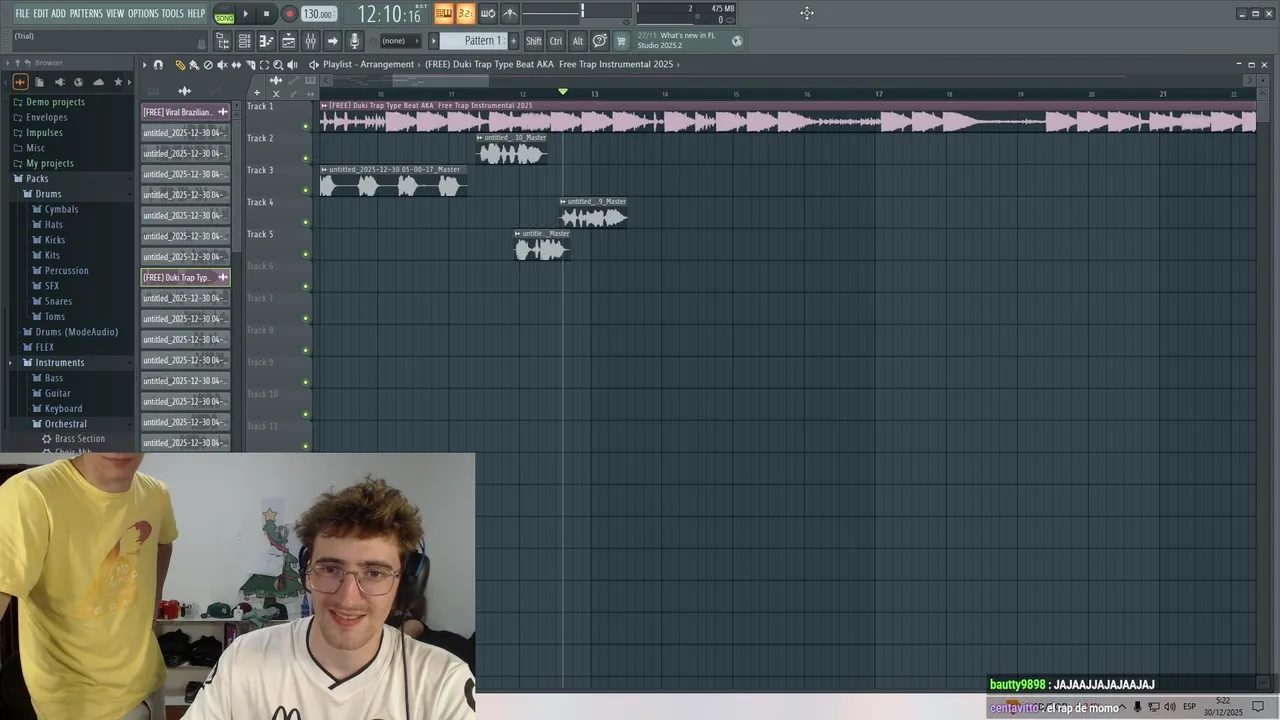This screenshot has width=1280, height=720.
Task: Select the Slice tool in playlist toolbar
Action: pos(250,65)
